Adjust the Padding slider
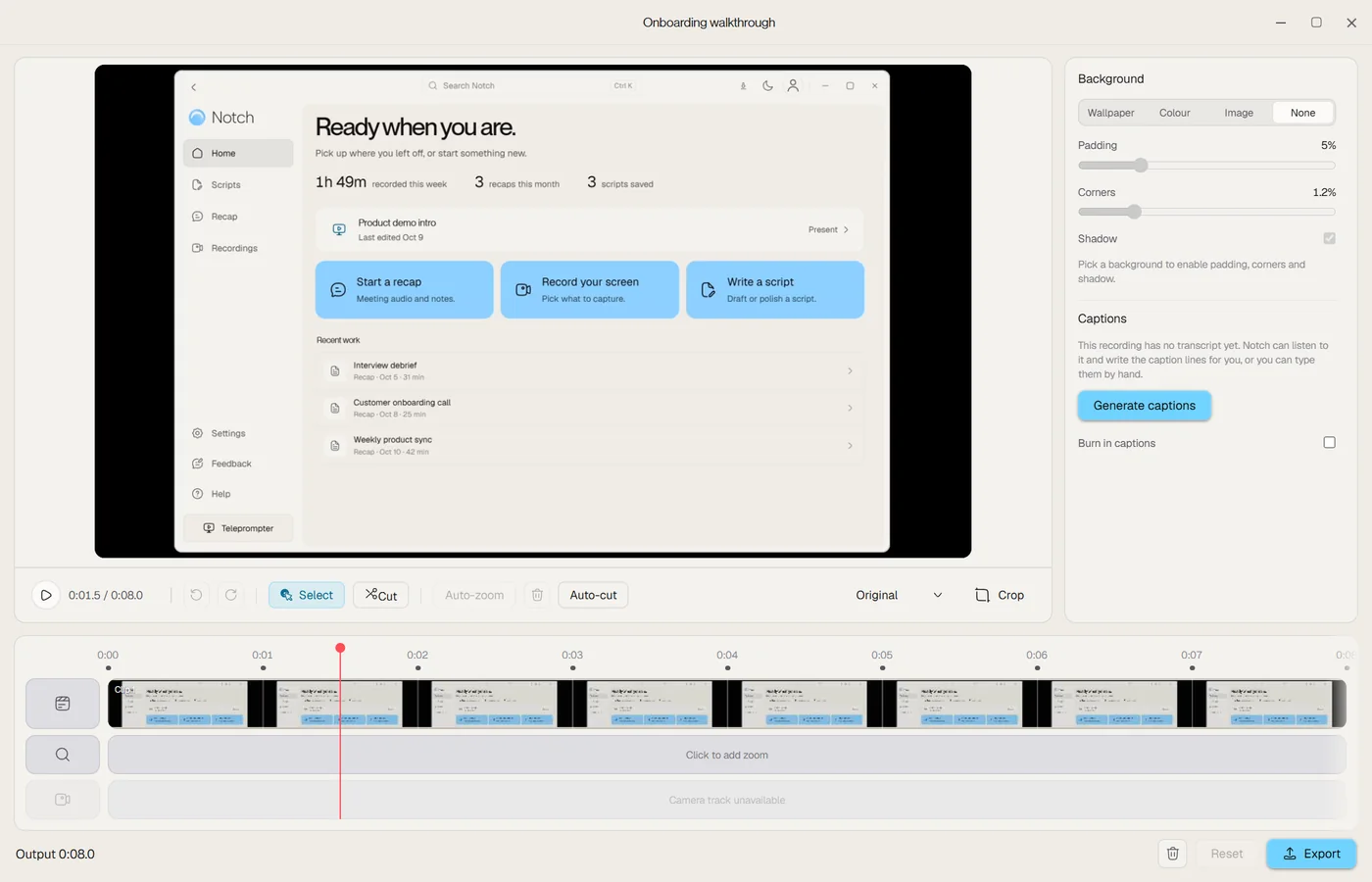 1206,165
